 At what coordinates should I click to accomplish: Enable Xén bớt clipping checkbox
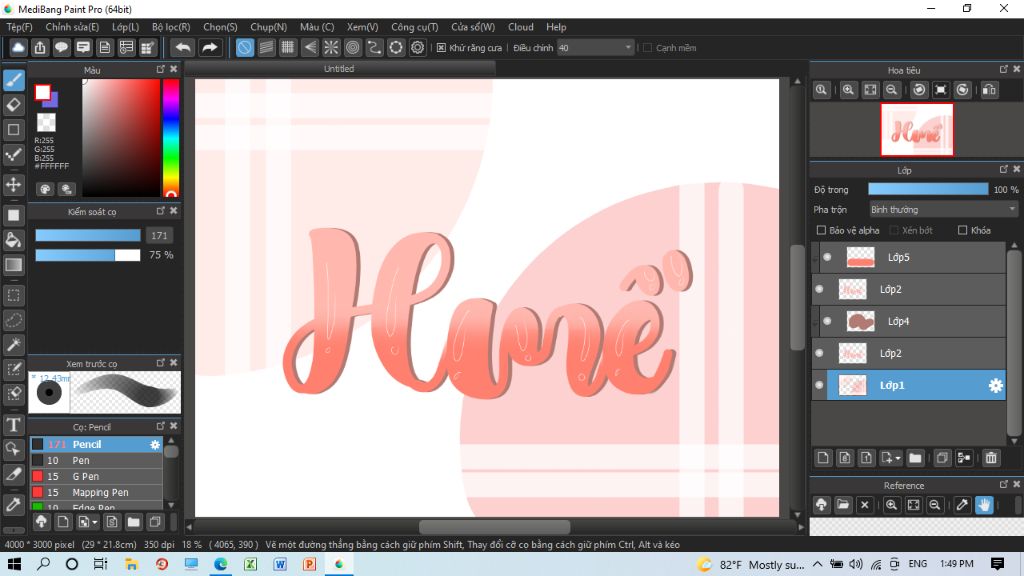pyautogui.click(x=895, y=230)
